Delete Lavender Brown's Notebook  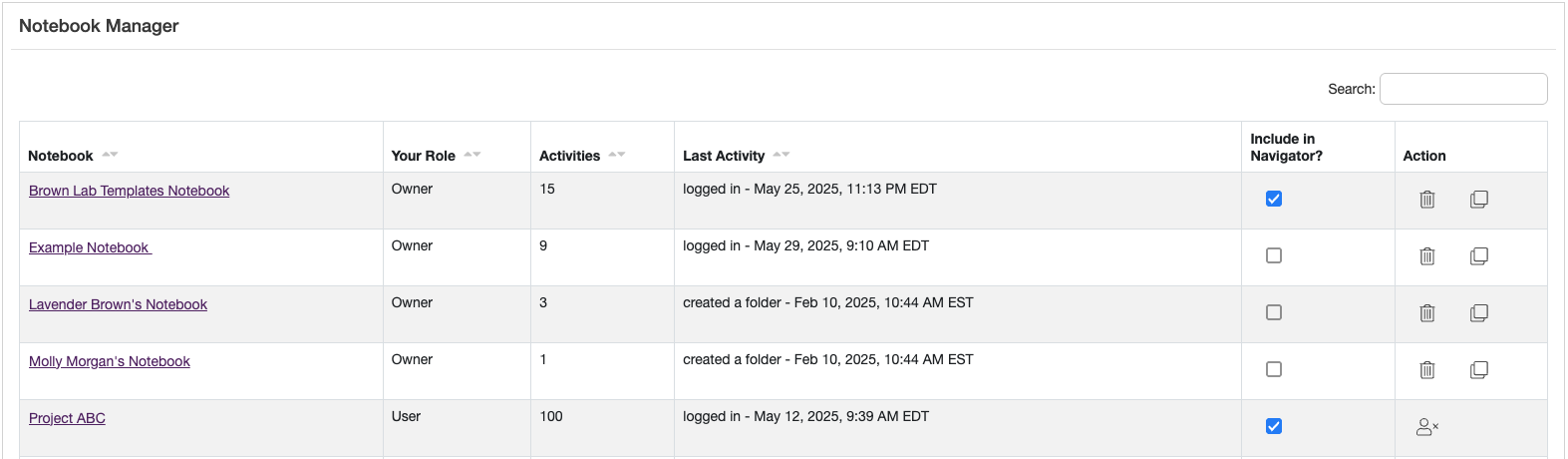(1426, 313)
